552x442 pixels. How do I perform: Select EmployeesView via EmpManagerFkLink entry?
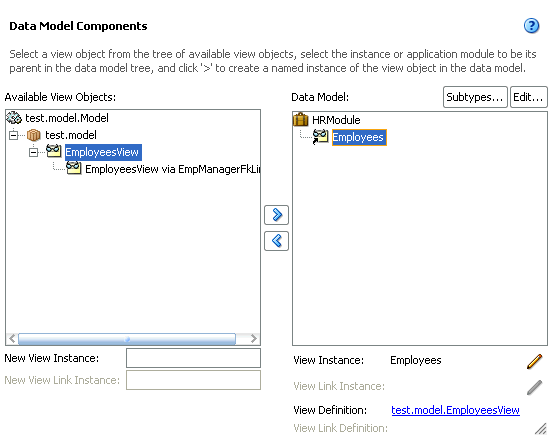pos(172,169)
